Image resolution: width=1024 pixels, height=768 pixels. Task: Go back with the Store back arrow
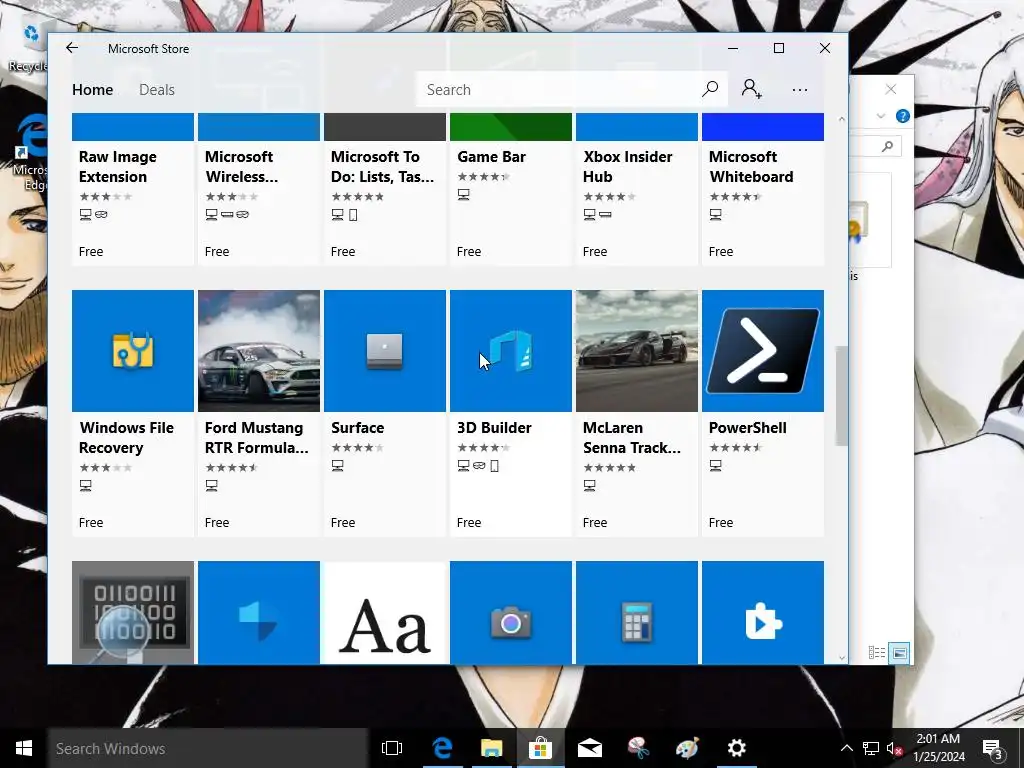72,48
